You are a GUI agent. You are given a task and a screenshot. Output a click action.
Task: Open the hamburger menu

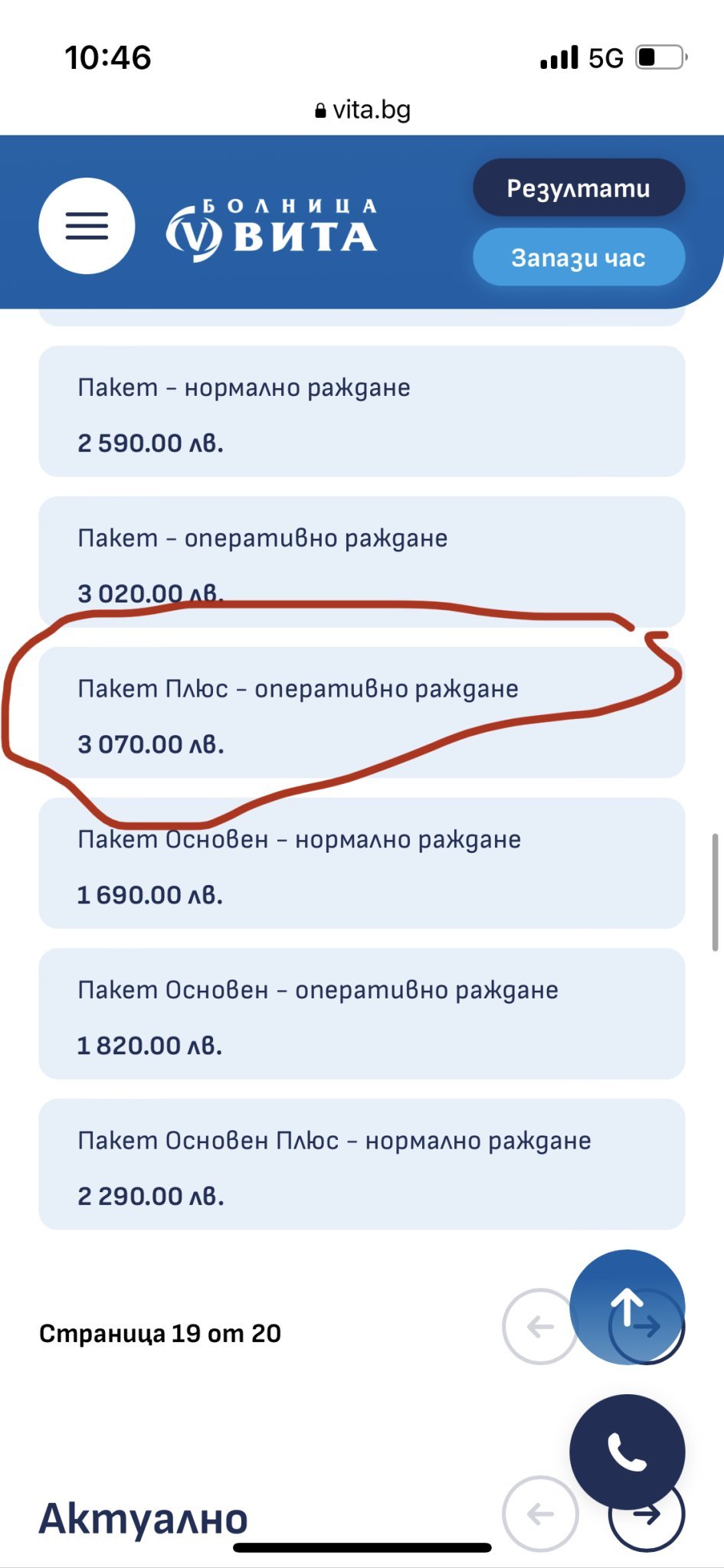[x=87, y=226]
